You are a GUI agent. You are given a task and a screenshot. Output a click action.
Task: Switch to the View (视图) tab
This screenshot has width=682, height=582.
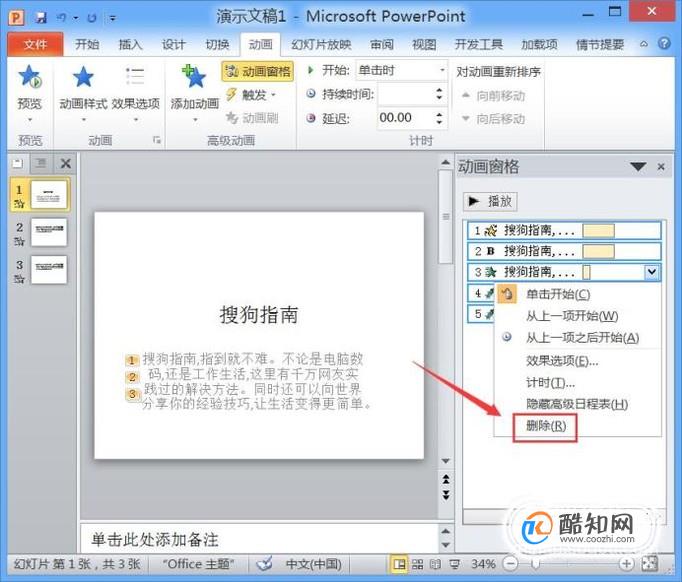click(x=424, y=44)
